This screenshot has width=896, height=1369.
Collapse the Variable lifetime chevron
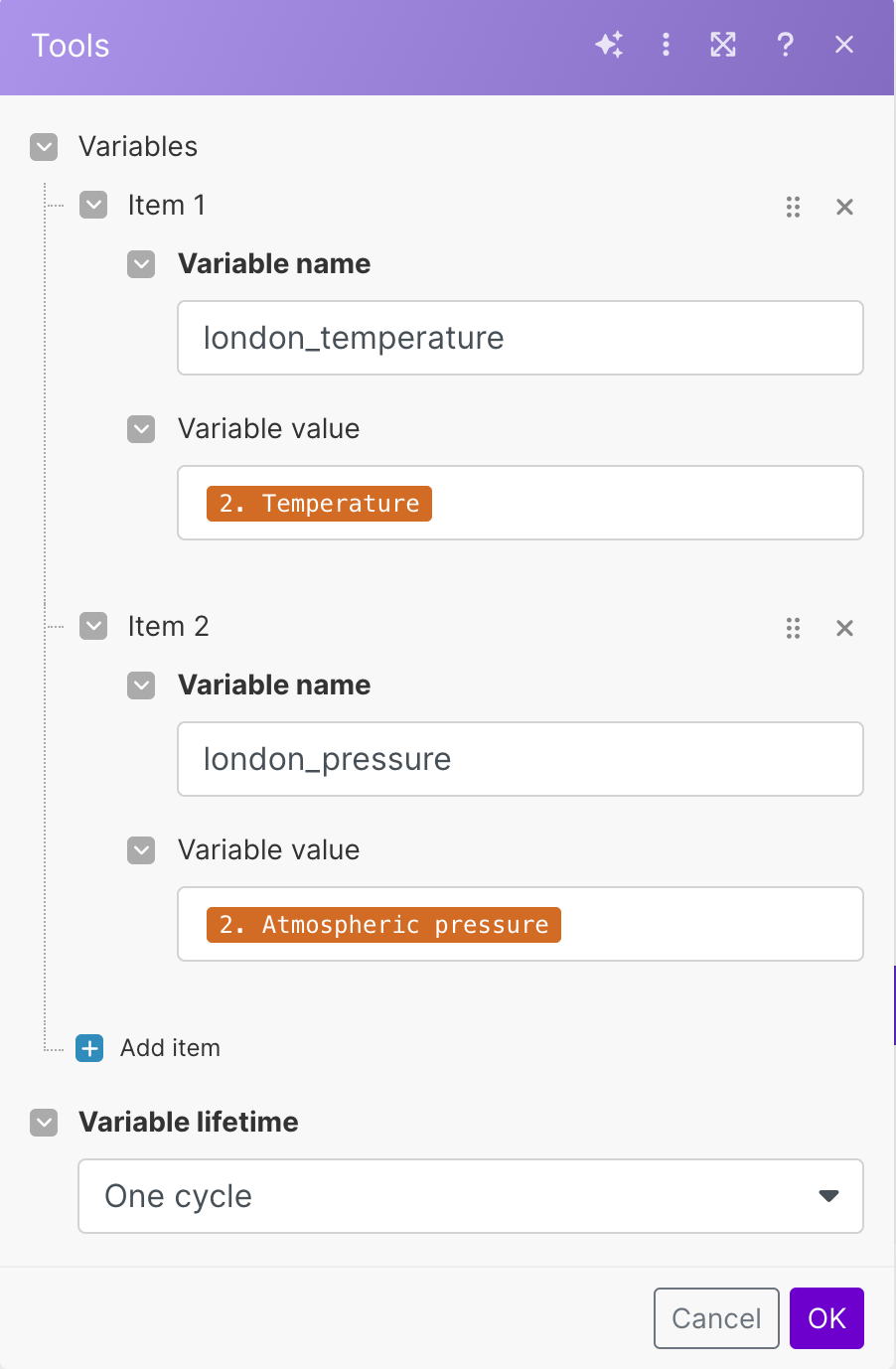click(44, 1123)
